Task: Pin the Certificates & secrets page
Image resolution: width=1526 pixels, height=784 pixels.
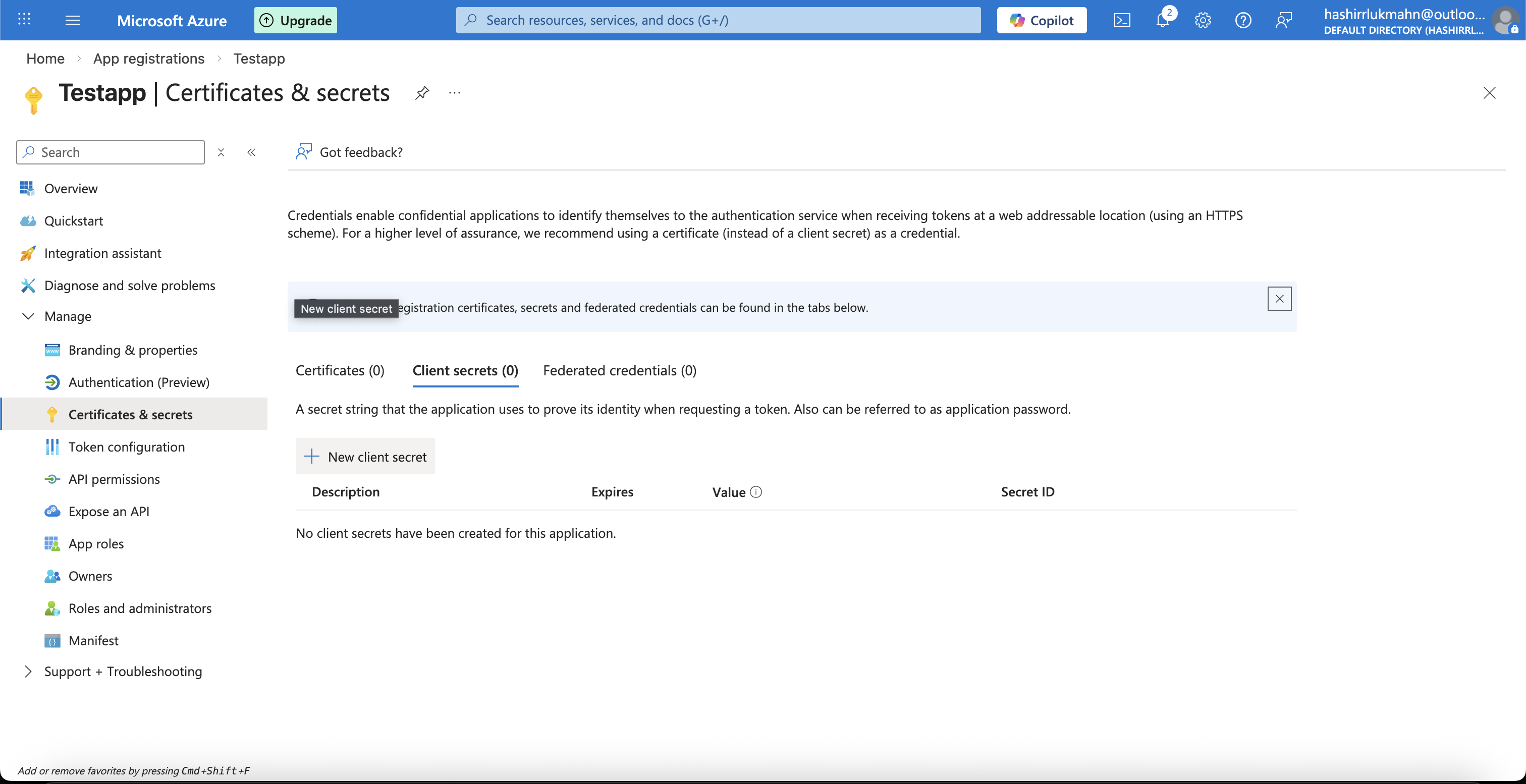Action: [x=422, y=92]
